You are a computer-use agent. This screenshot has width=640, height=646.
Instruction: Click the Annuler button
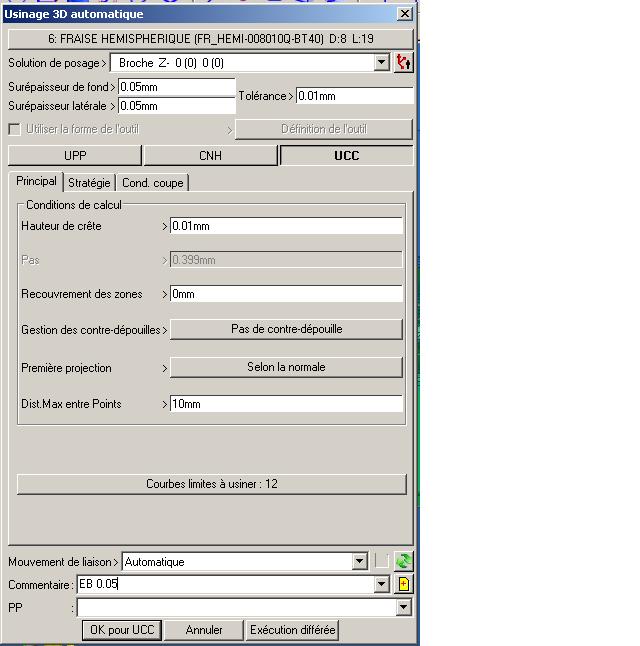coord(204,630)
